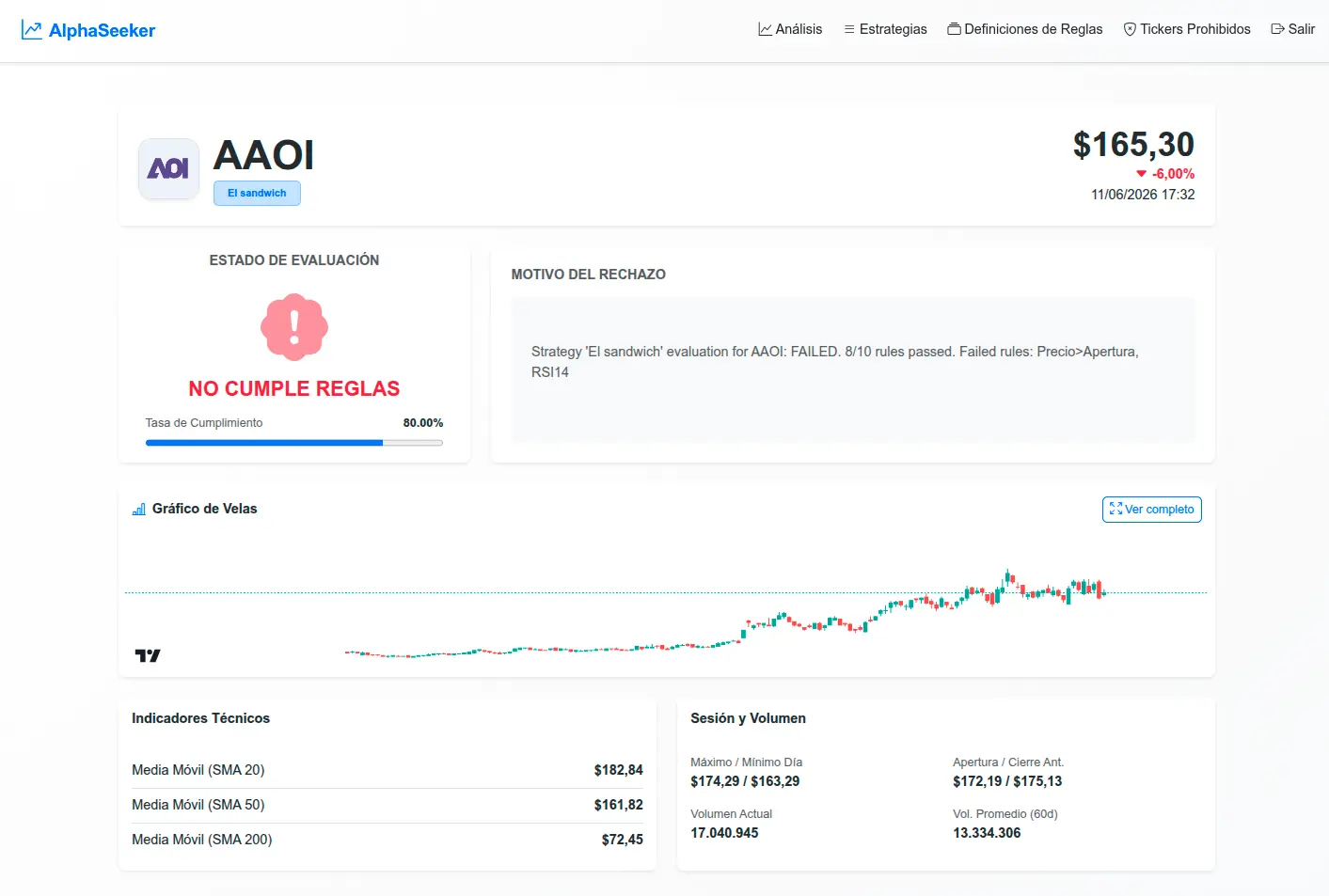The width and height of the screenshot is (1329, 896).
Task: Click Salir to log out
Action: tap(1293, 29)
